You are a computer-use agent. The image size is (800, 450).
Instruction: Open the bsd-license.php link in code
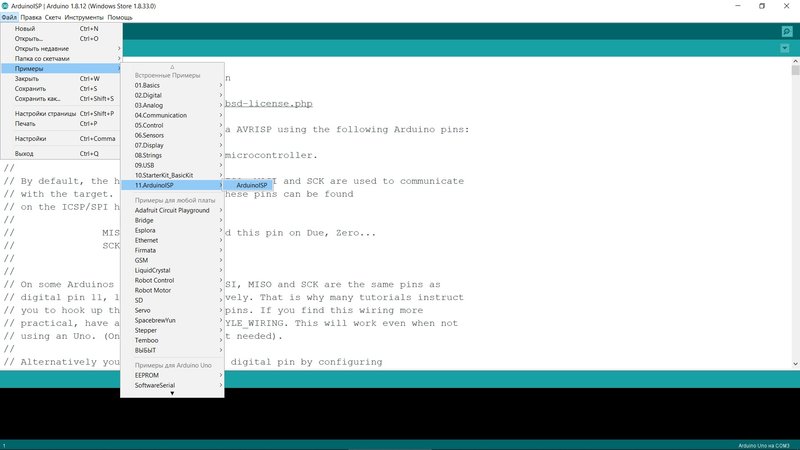[269, 102]
